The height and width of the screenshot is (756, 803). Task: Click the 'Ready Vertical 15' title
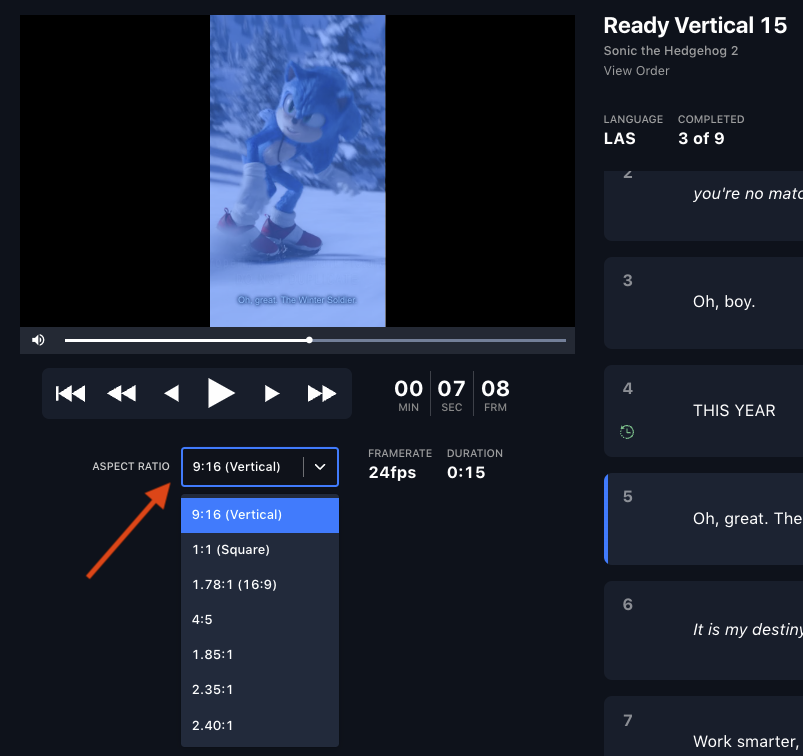tap(695, 26)
